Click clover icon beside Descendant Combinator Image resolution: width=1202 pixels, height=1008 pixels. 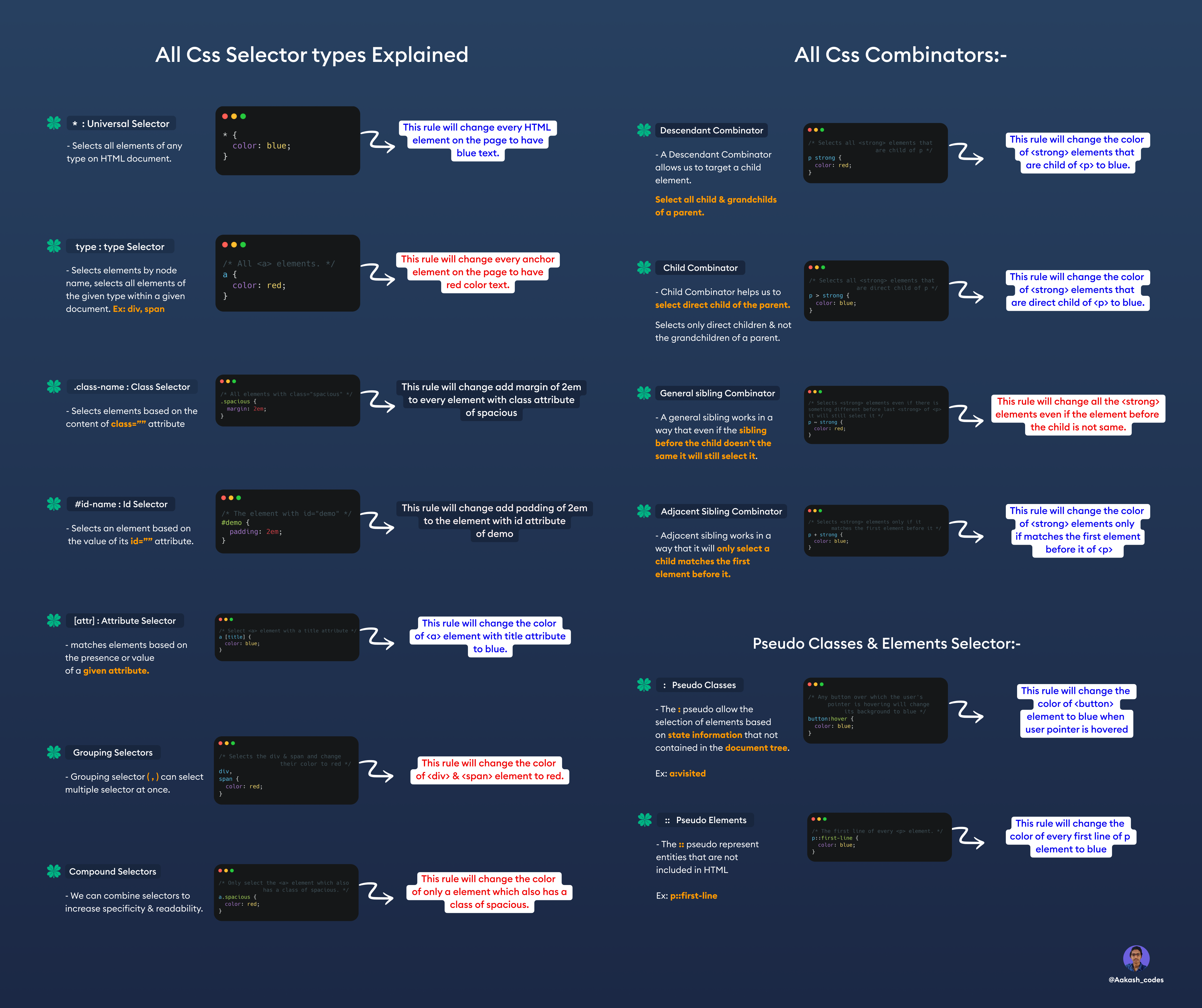pos(644,130)
